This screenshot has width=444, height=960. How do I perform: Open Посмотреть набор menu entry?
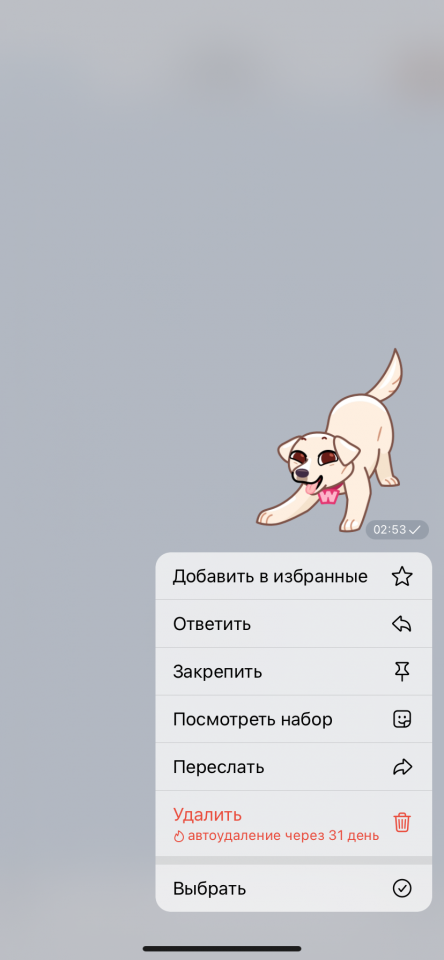click(294, 719)
